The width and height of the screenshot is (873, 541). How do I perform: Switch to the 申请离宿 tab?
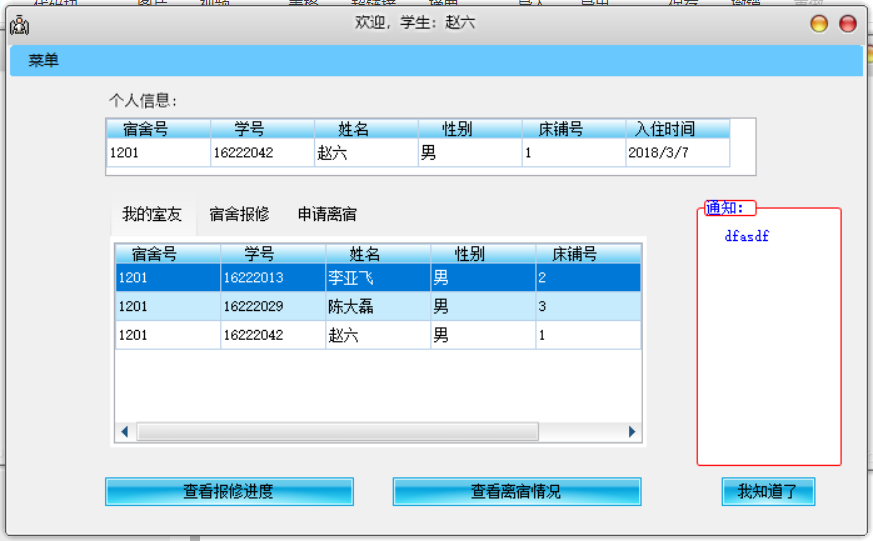coord(327,214)
